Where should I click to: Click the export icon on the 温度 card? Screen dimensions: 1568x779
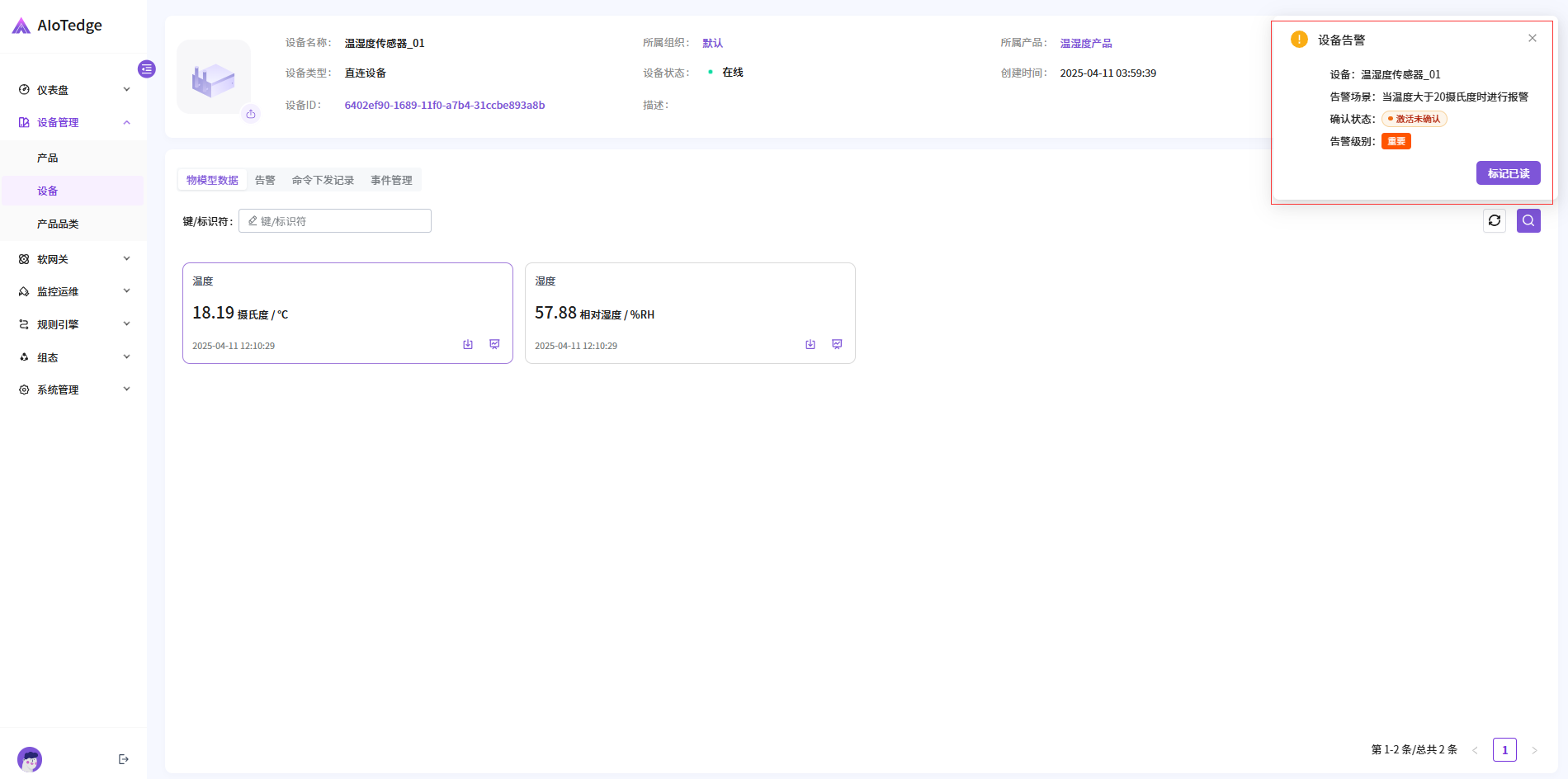468,344
